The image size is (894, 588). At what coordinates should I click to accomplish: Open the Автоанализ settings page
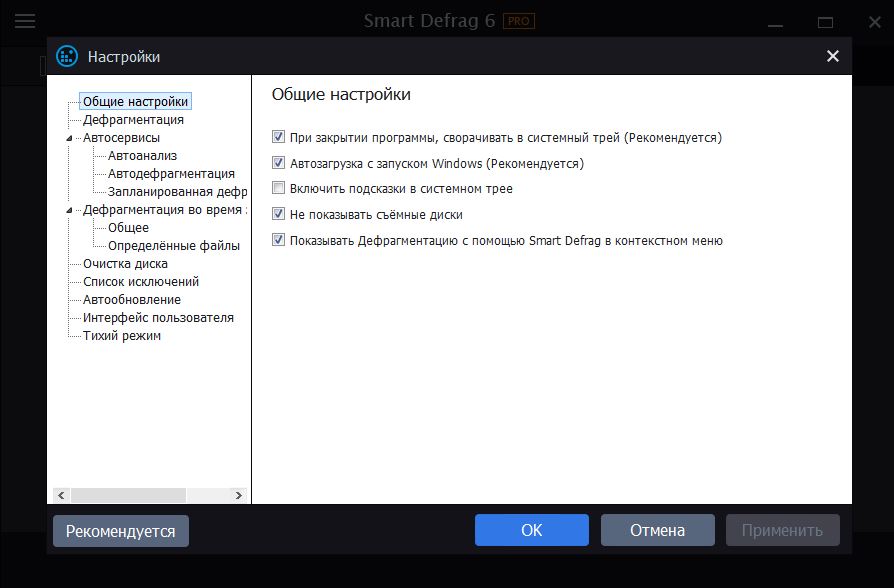[x=143, y=156]
